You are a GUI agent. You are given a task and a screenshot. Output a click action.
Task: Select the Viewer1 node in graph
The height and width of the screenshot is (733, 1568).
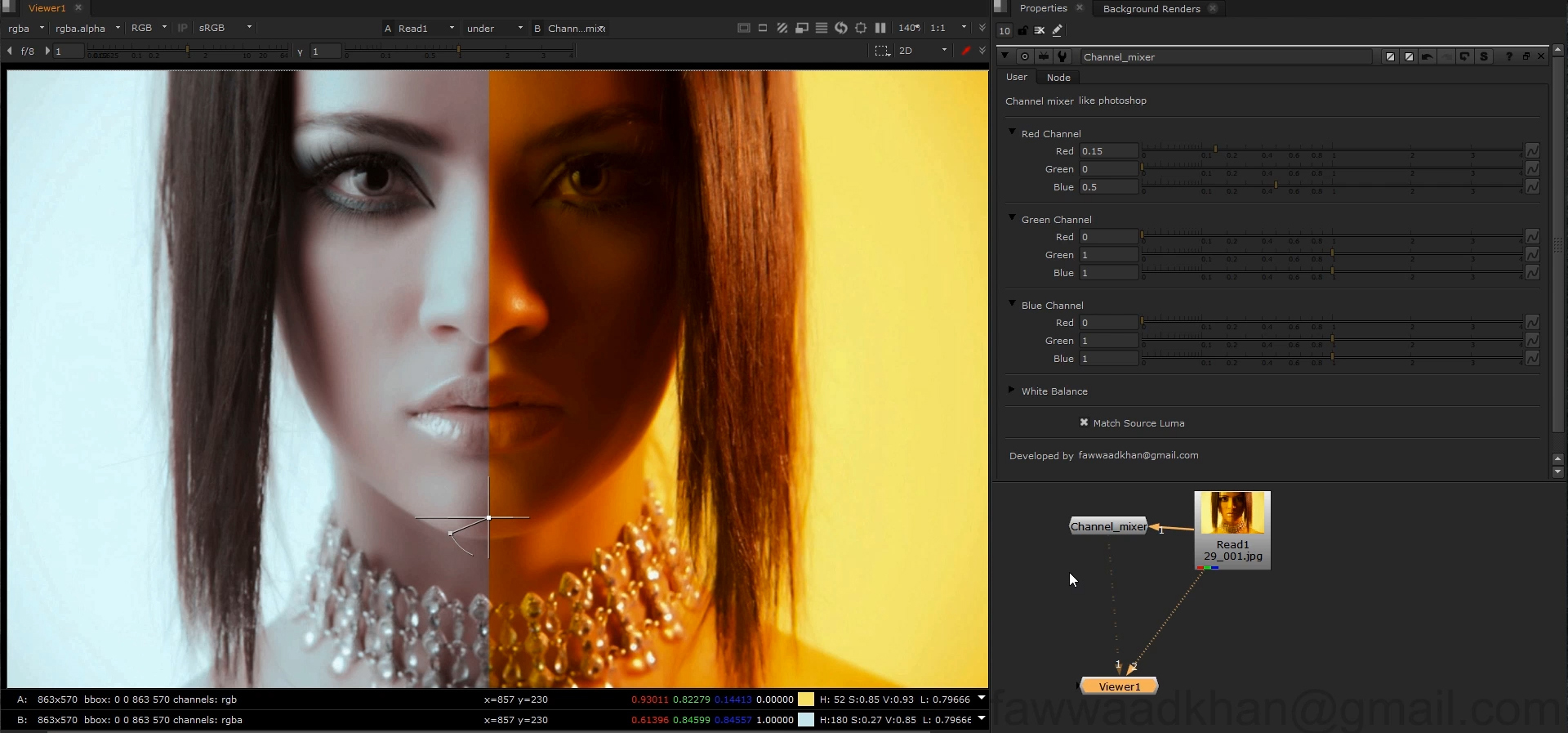(x=1119, y=686)
